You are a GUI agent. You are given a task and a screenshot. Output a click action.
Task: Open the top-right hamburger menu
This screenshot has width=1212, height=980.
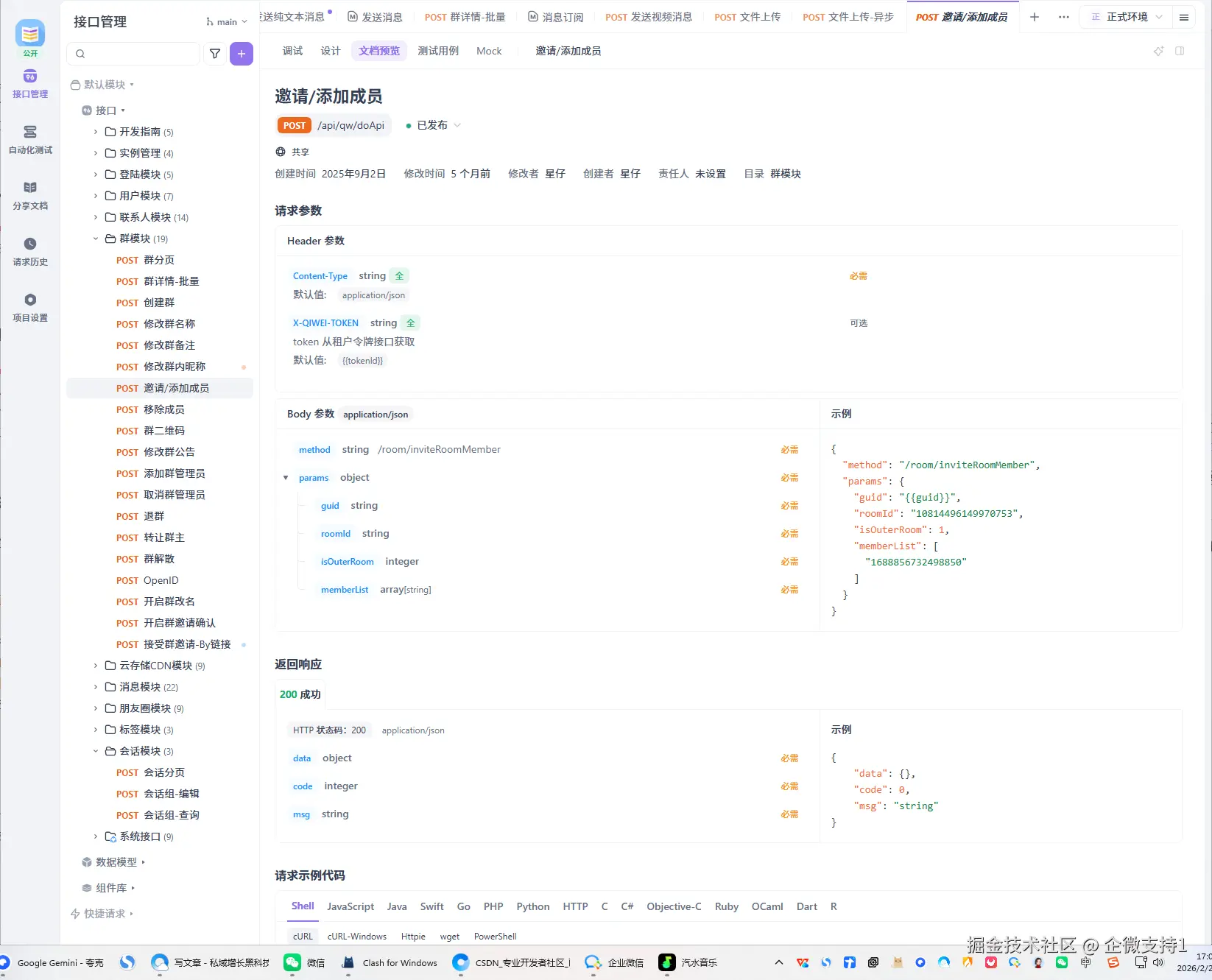(x=1184, y=17)
